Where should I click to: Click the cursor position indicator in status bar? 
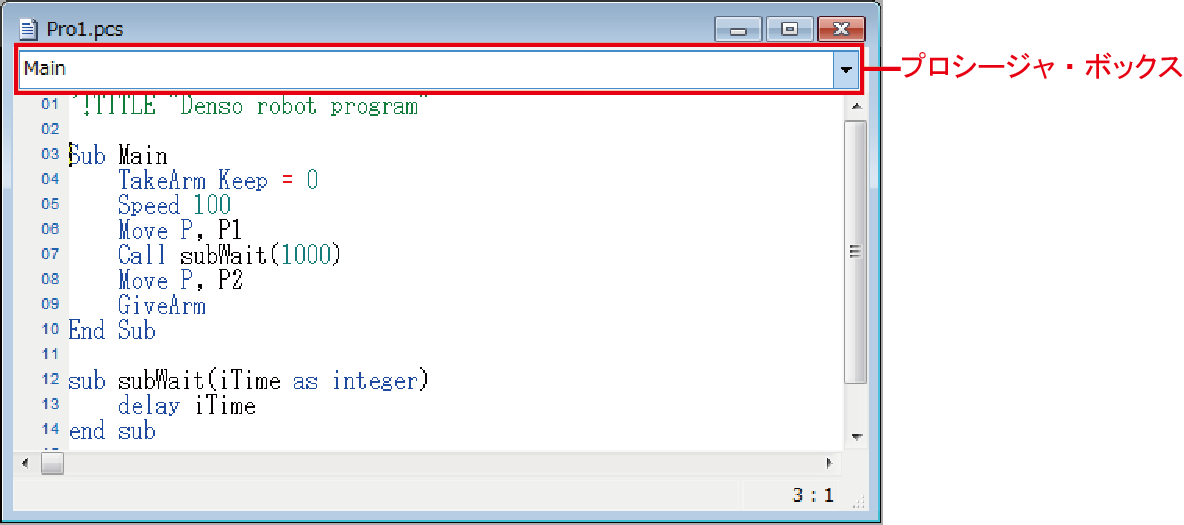coord(814,495)
